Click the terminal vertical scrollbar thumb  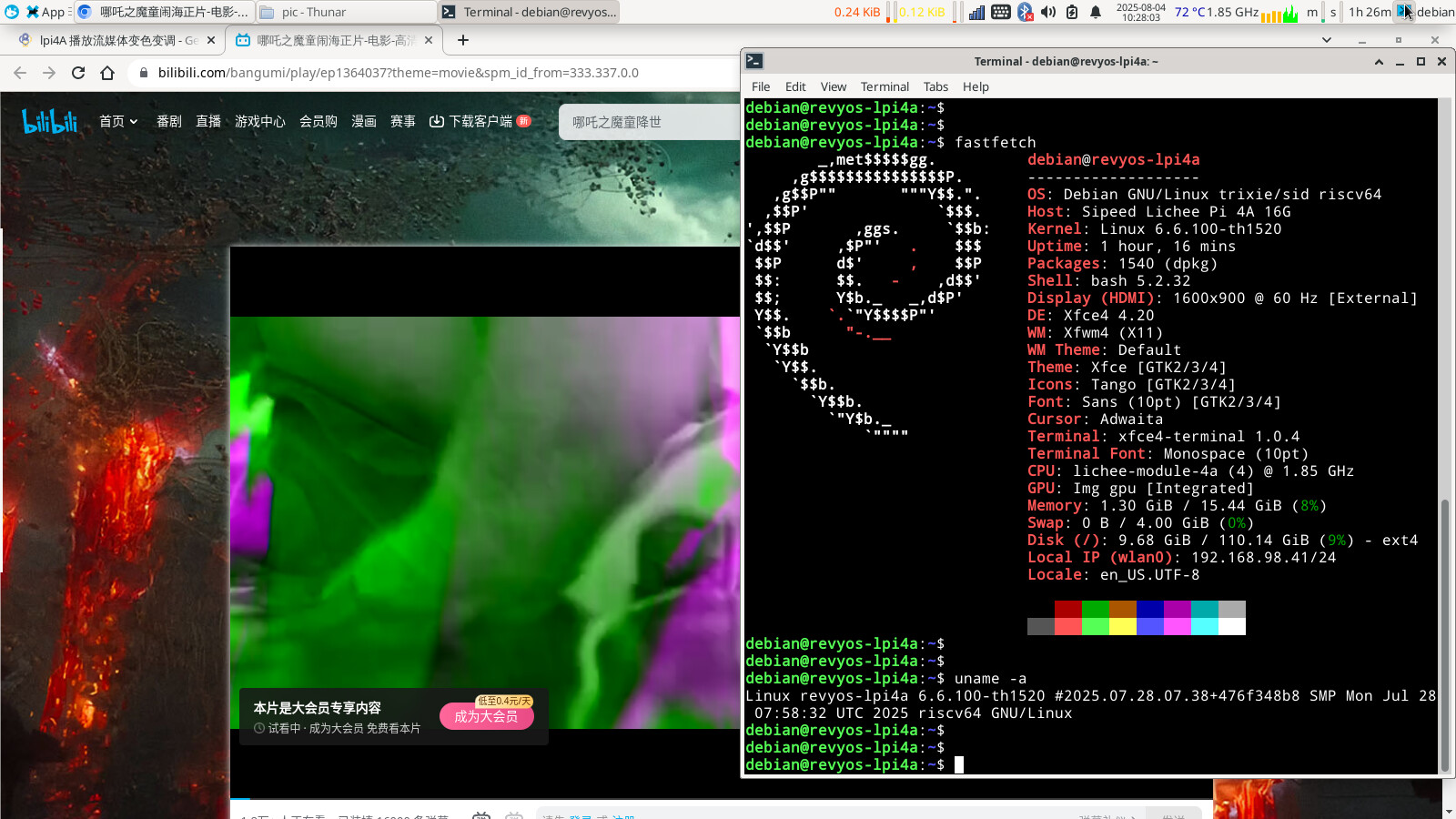click(x=1445, y=635)
